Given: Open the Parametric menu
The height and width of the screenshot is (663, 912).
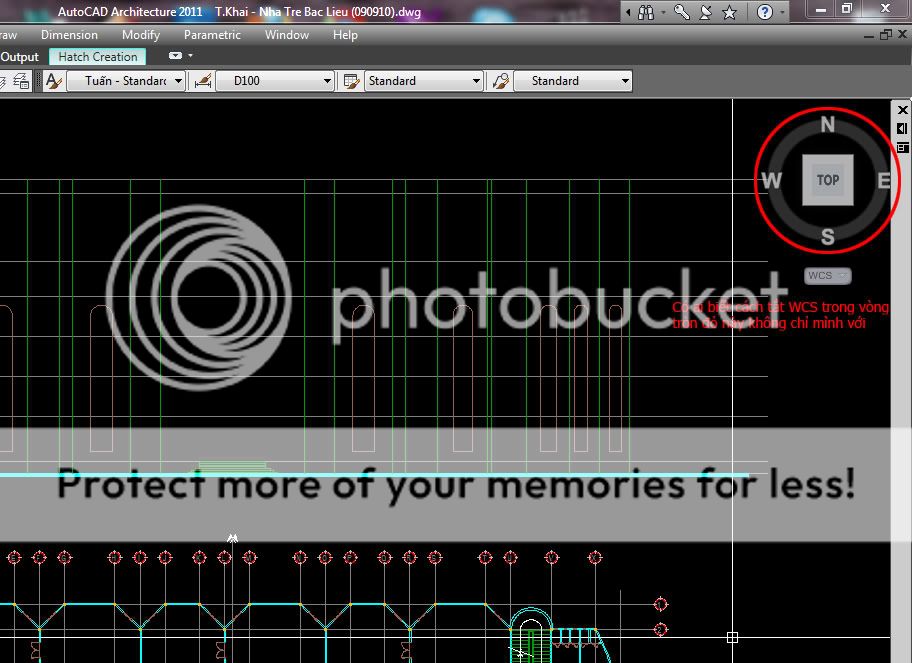Looking at the screenshot, I should pos(212,35).
